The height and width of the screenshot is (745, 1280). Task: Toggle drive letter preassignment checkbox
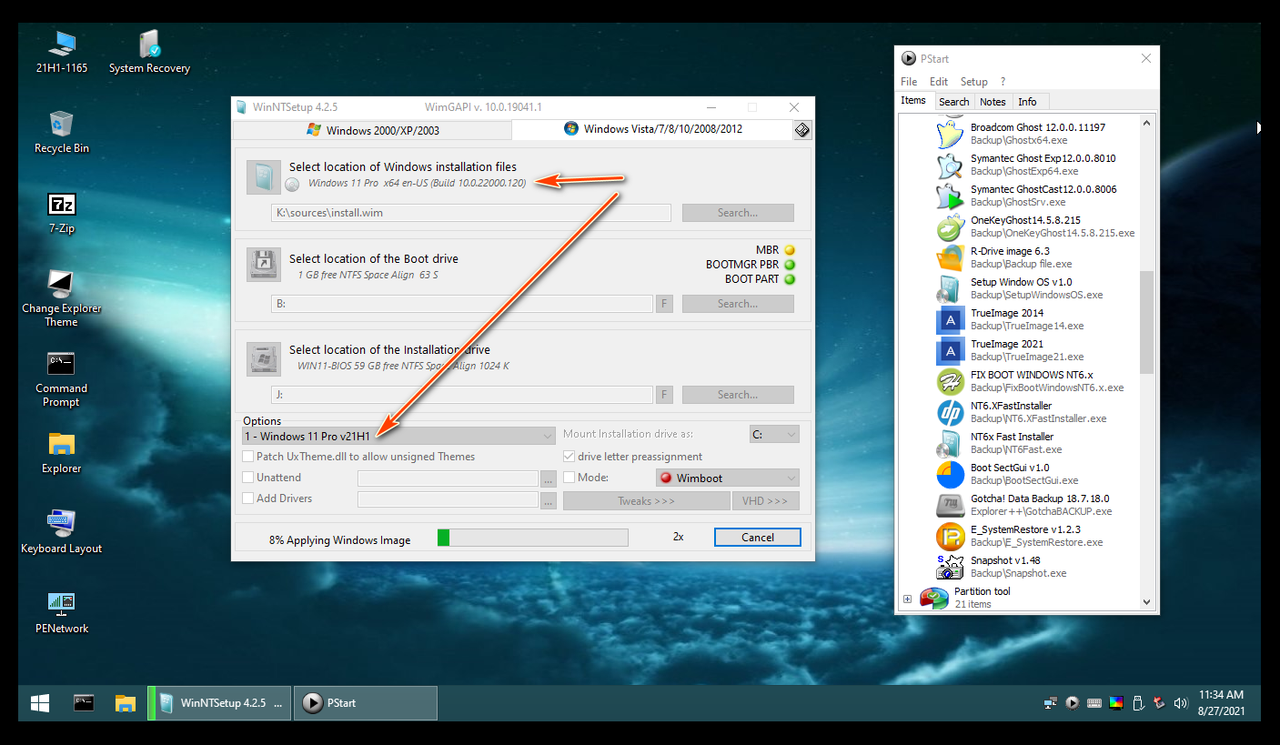coord(569,456)
